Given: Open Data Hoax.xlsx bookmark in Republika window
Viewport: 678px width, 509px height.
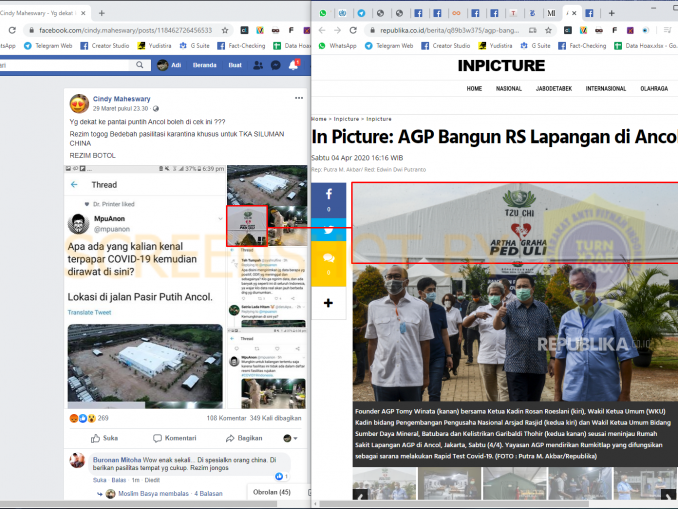Looking at the screenshot, I should coord(646,45).
